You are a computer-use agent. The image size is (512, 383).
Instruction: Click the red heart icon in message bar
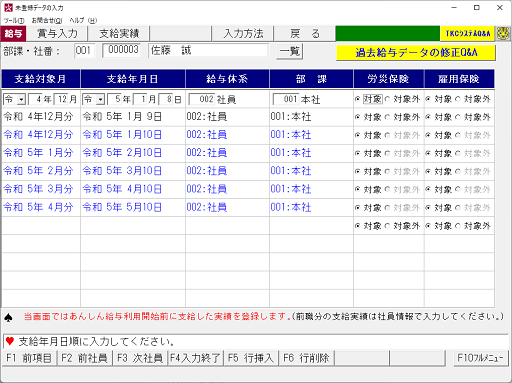[10, 341]
